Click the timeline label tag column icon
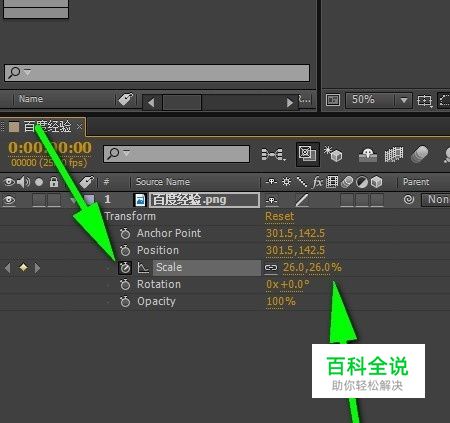 click(x=87, y=182)
